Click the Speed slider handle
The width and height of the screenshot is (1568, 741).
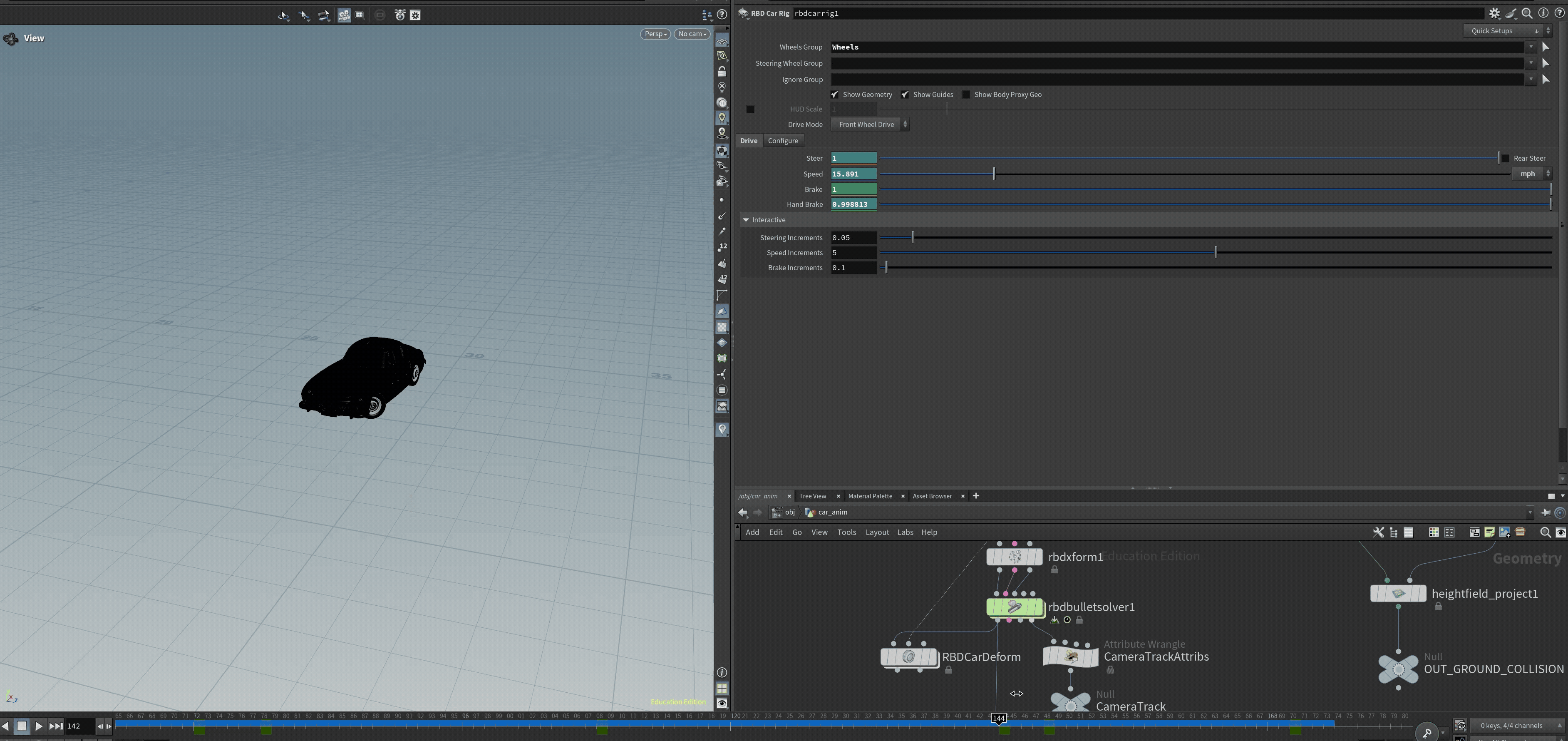[x=994, y=174]
